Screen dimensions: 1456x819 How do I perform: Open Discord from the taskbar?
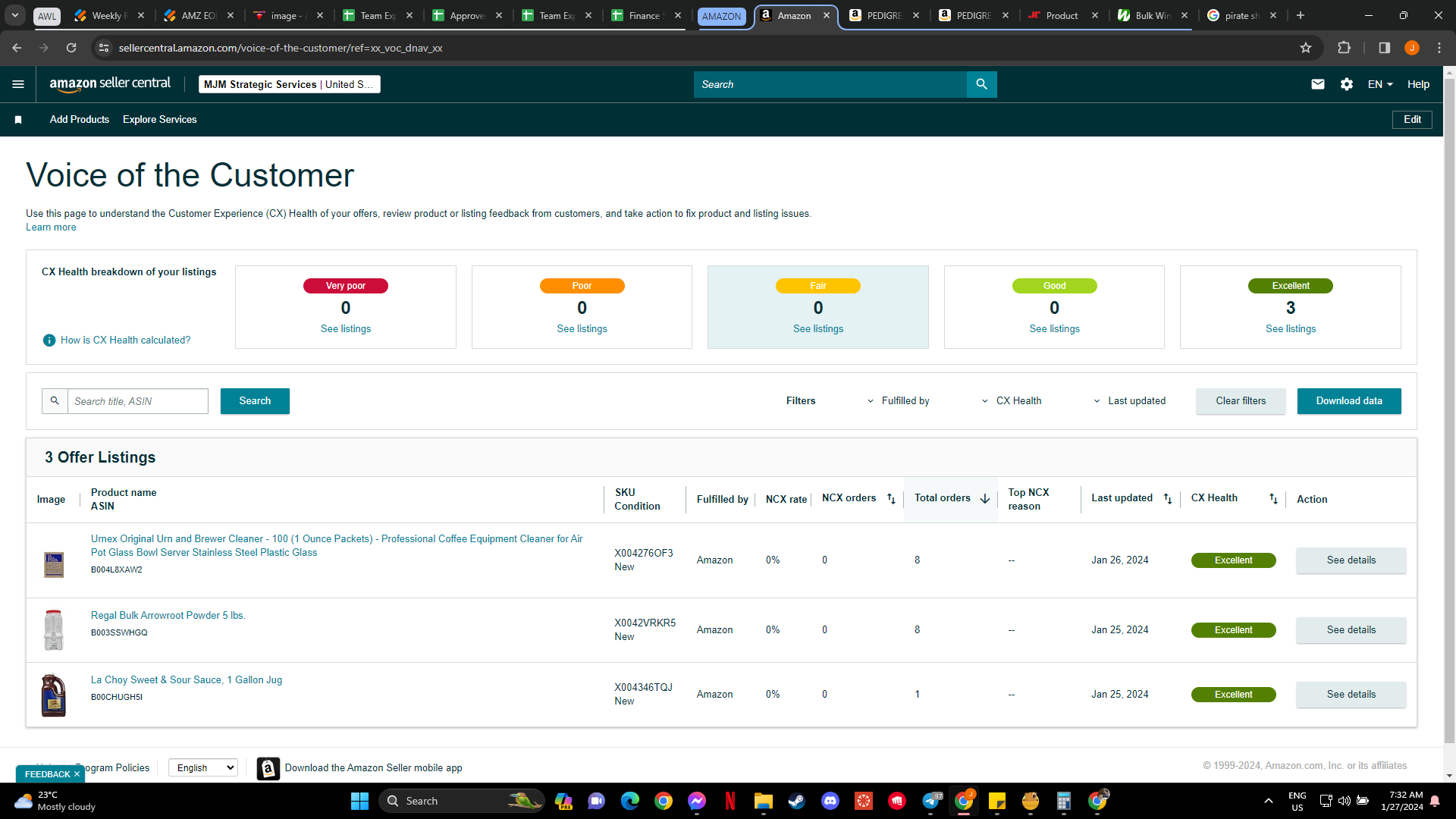click(x=830, y=801)
